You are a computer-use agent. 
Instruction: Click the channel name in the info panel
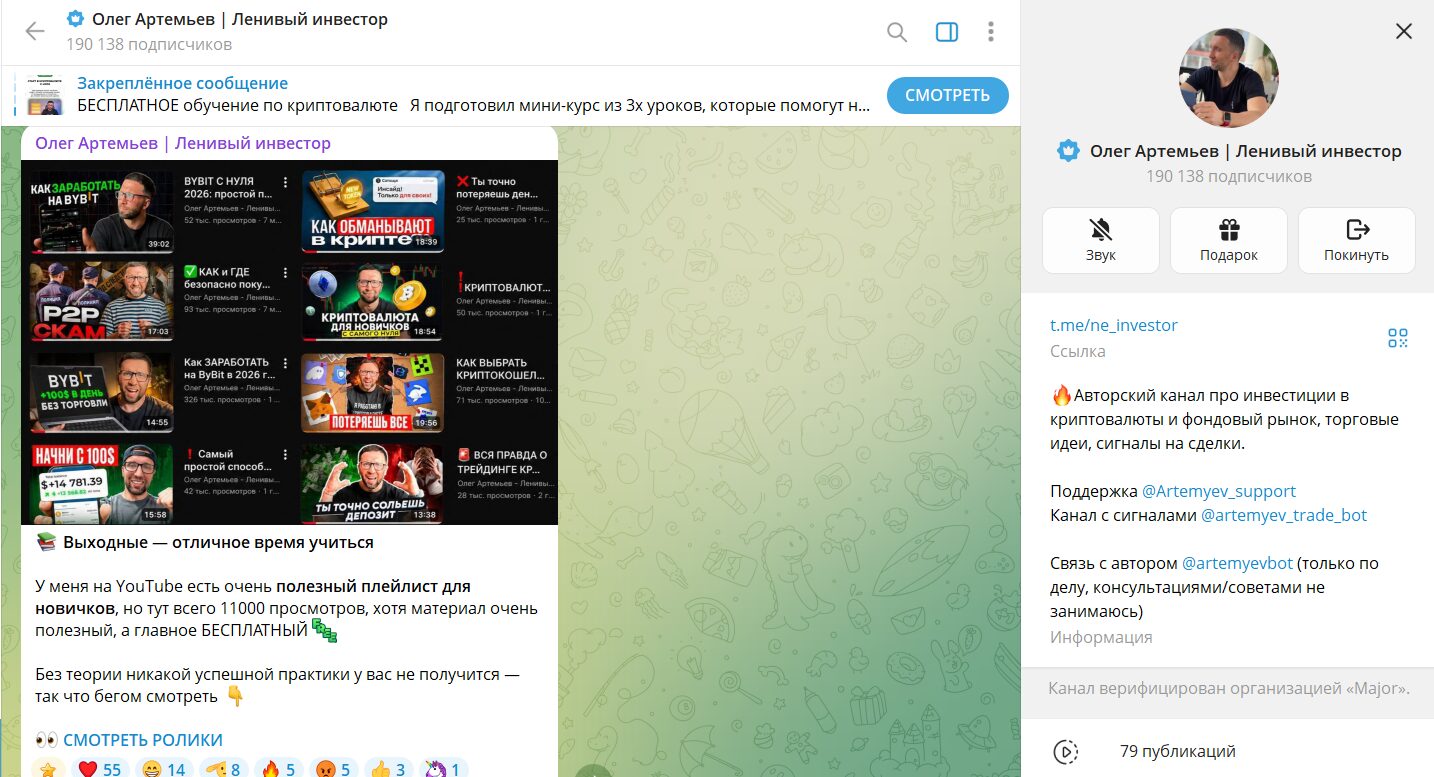[1245, 151]
